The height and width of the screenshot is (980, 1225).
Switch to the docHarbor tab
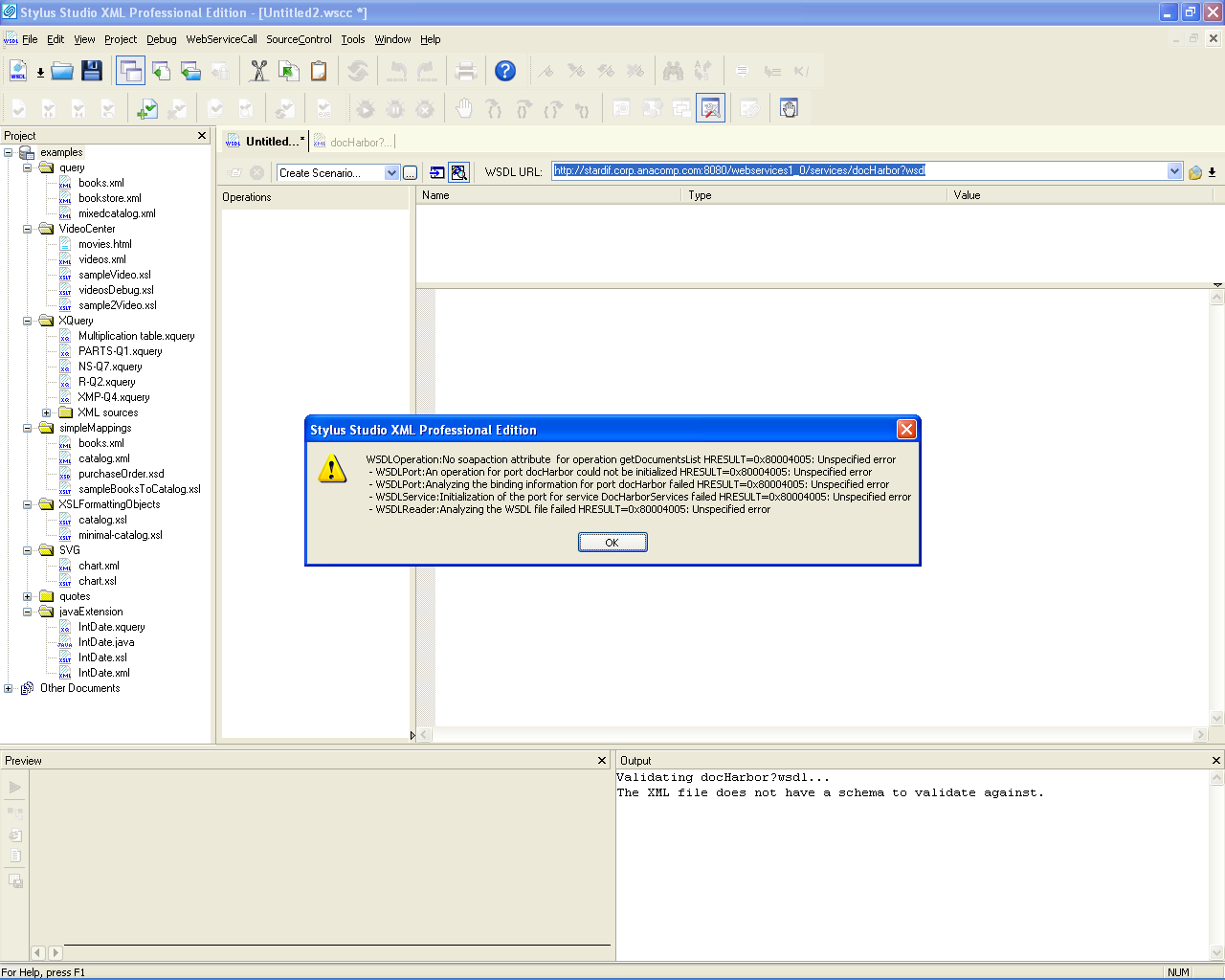[355, 143]
